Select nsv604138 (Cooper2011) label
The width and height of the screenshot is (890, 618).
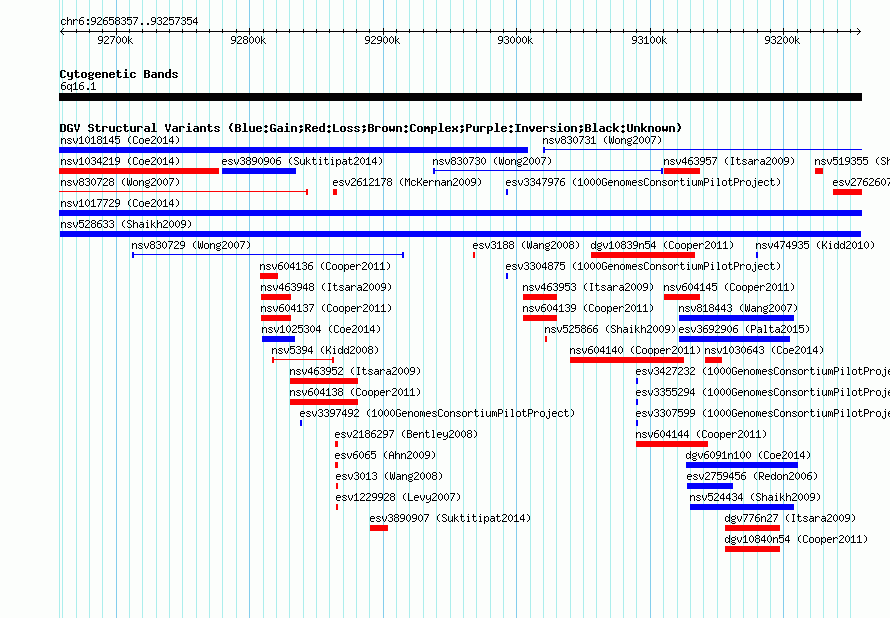point(355,392)
